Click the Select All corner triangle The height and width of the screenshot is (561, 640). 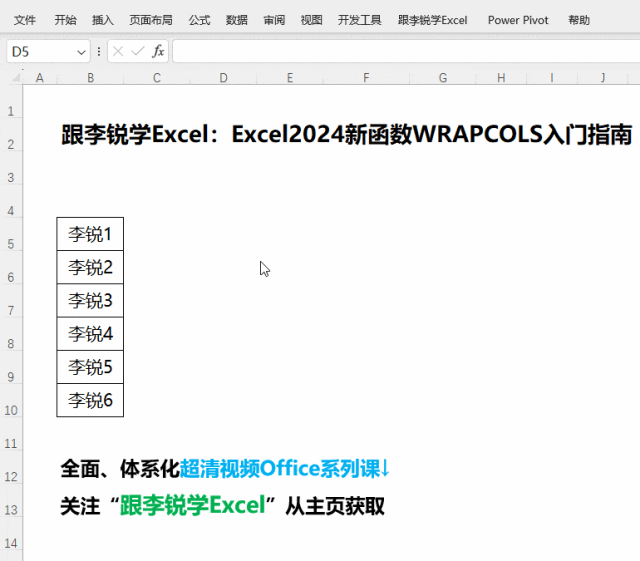pos(16,77)
